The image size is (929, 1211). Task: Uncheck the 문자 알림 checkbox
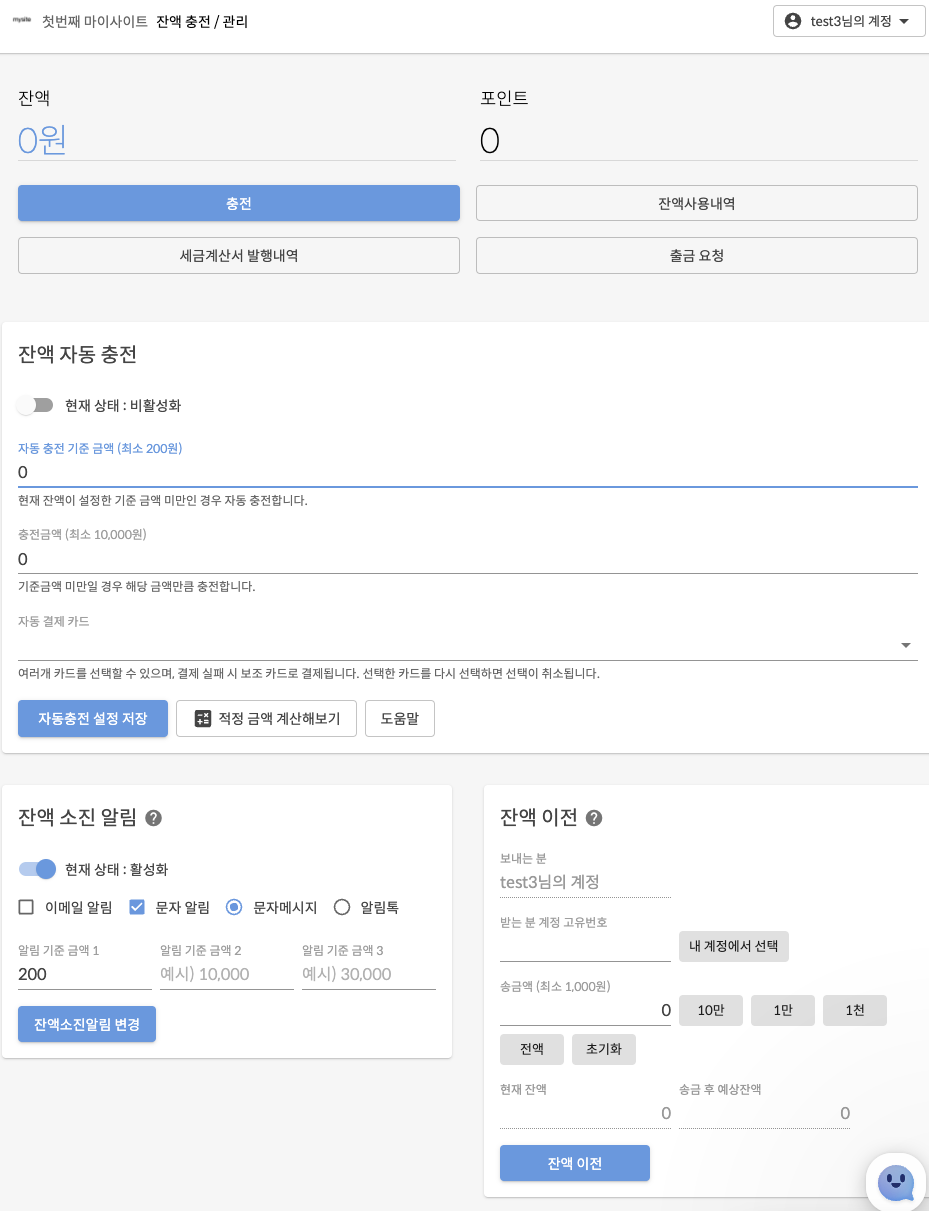coord(137,907)
